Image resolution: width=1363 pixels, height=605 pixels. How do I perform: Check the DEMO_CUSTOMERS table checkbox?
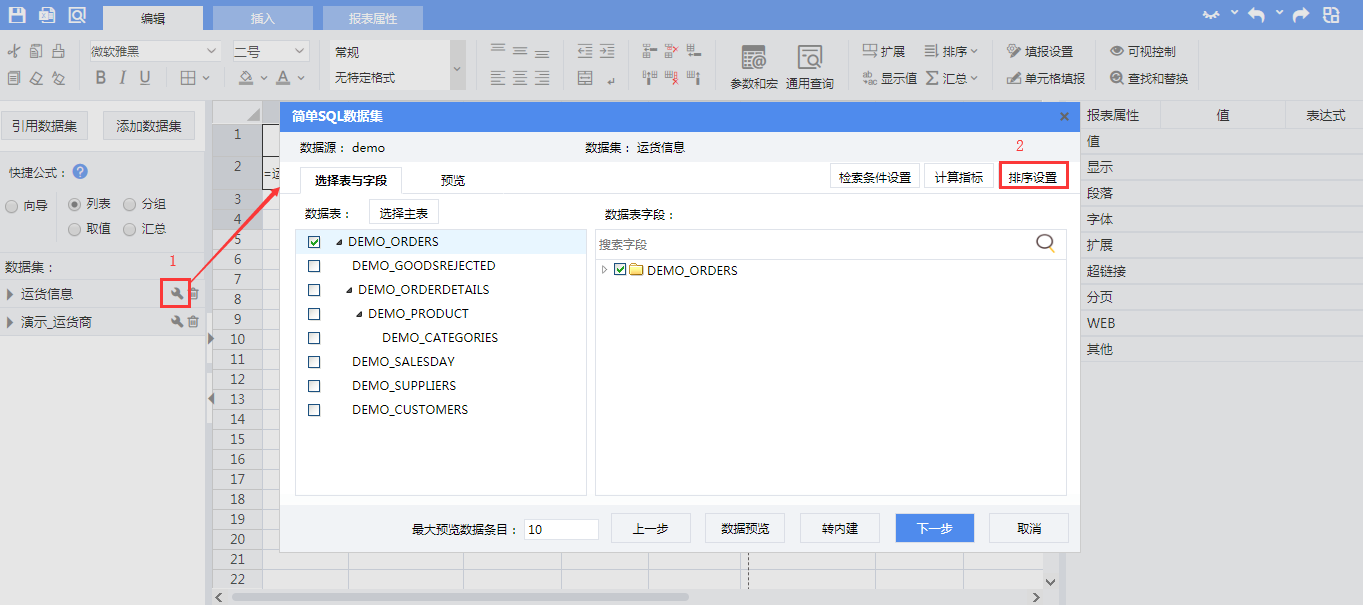(x=314, y=410)
